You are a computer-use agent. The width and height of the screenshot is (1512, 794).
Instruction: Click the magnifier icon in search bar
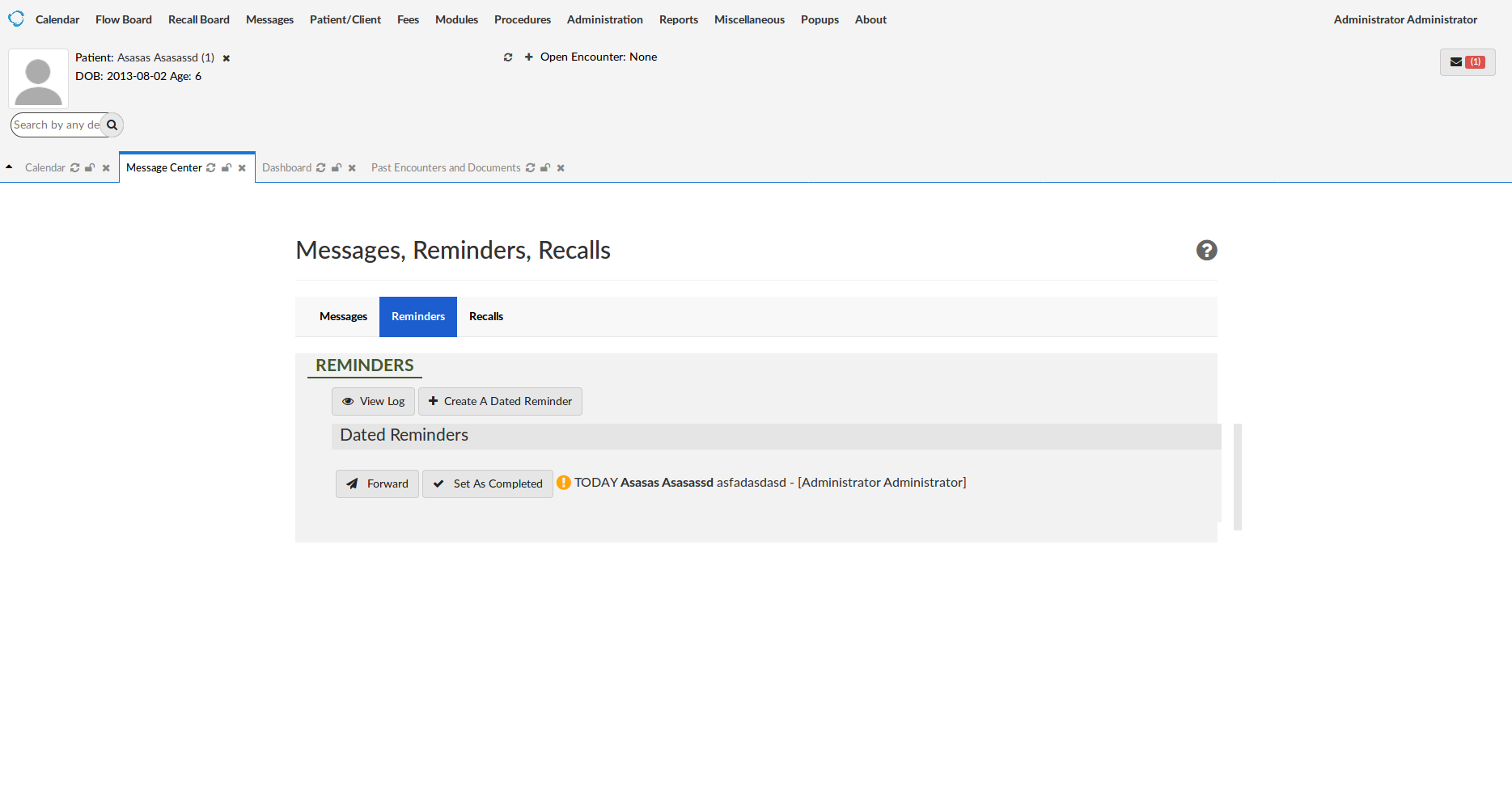coord(112,125)
